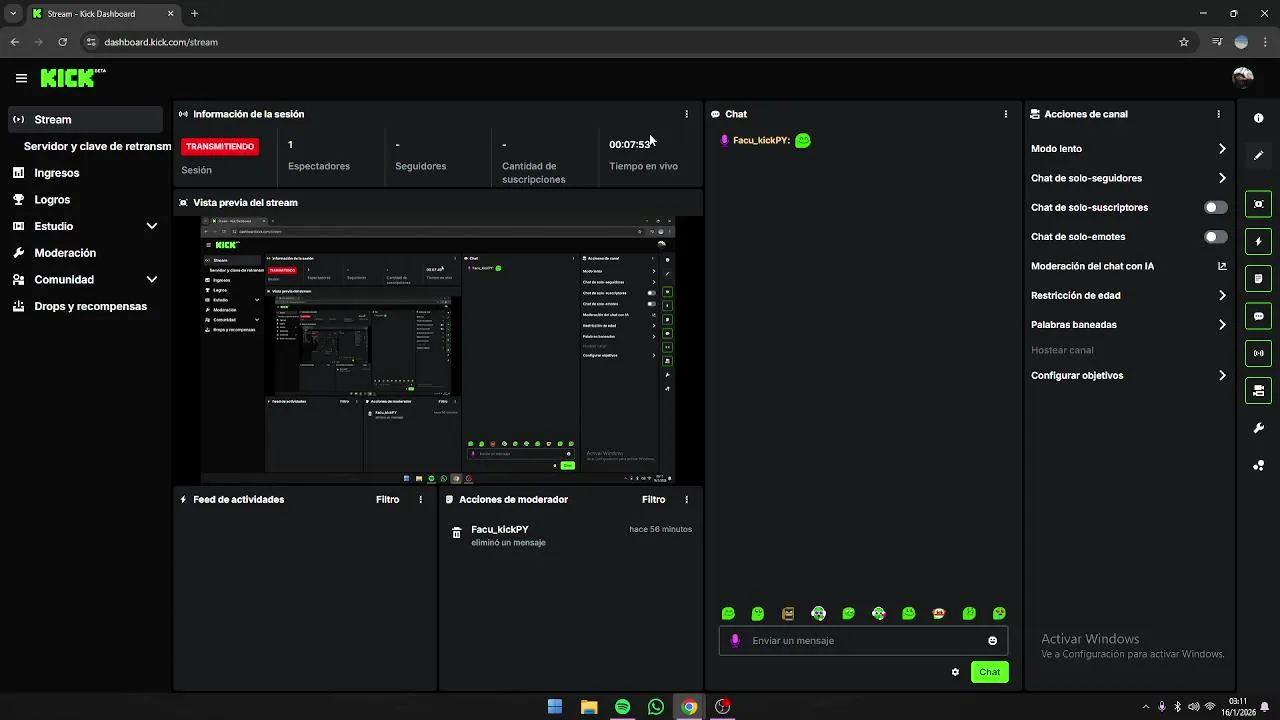Open chat settings gear icon
This screenshot has width=1280, height=720.
tap(955, 672)
